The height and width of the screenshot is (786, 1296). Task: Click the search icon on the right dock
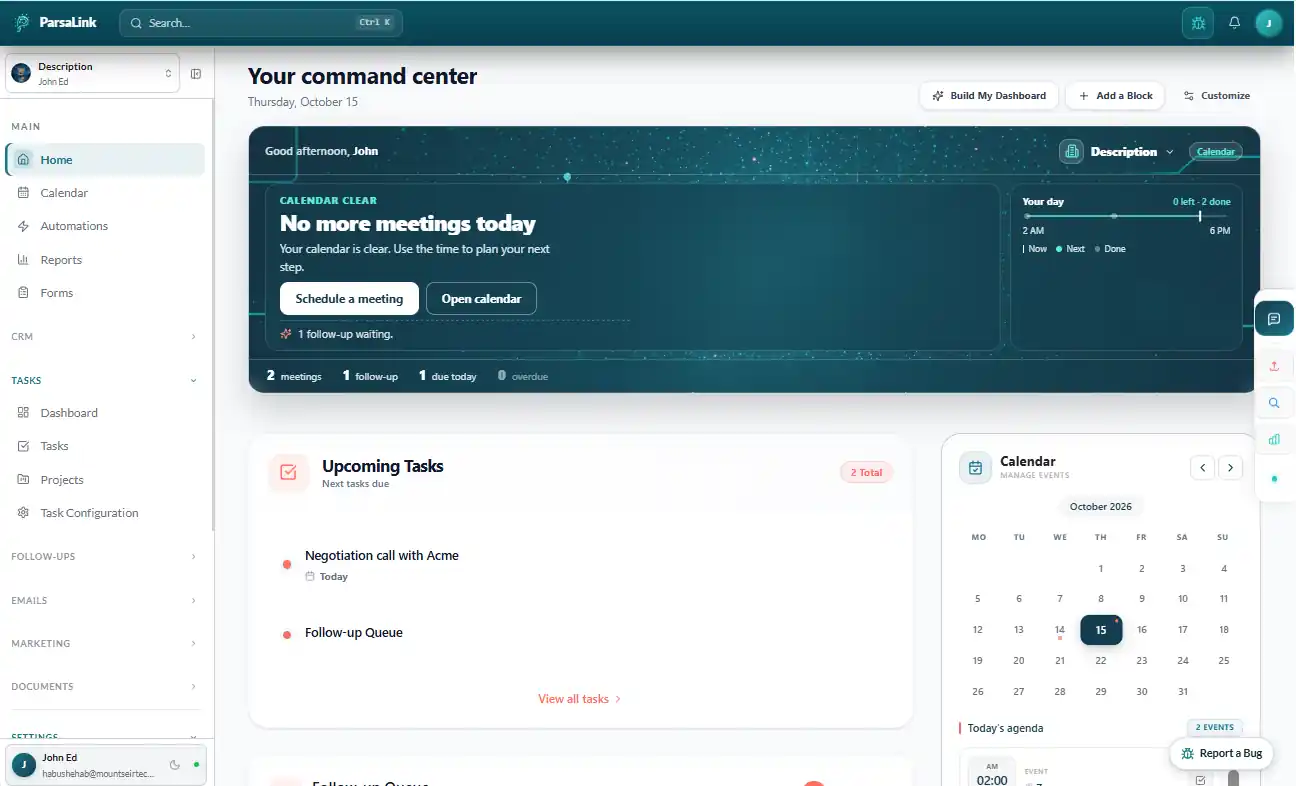click(1274, 403)
